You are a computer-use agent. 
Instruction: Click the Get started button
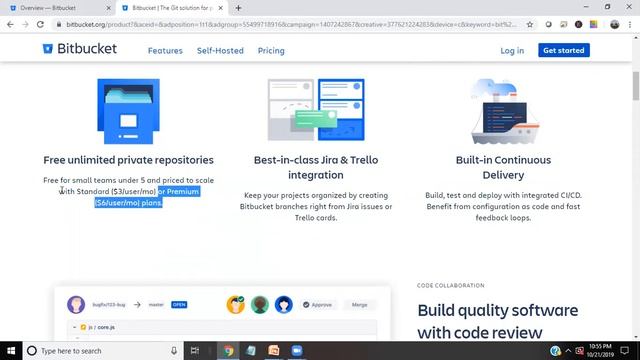click(x=564, y=50)
